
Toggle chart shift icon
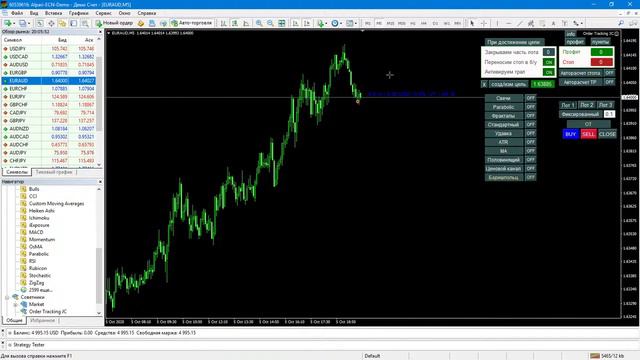(307, 23)
